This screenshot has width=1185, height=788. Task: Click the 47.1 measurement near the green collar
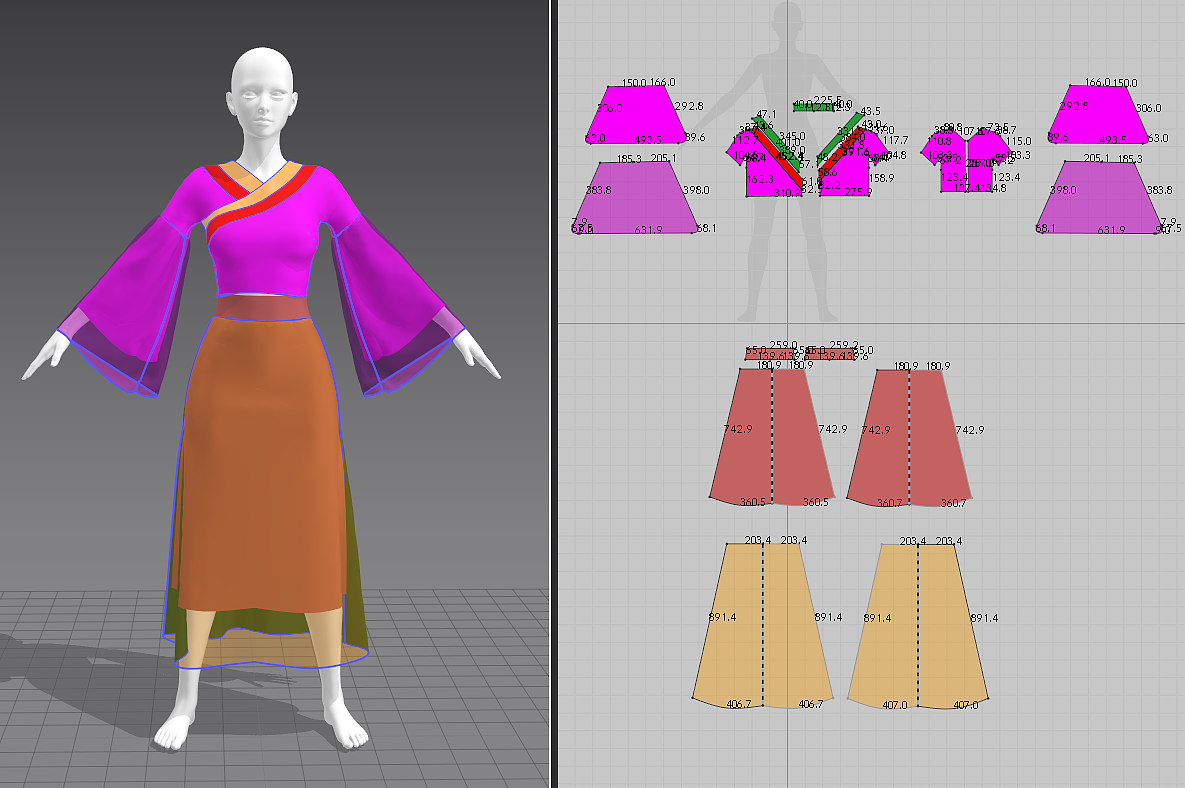(x=766, y=114)
